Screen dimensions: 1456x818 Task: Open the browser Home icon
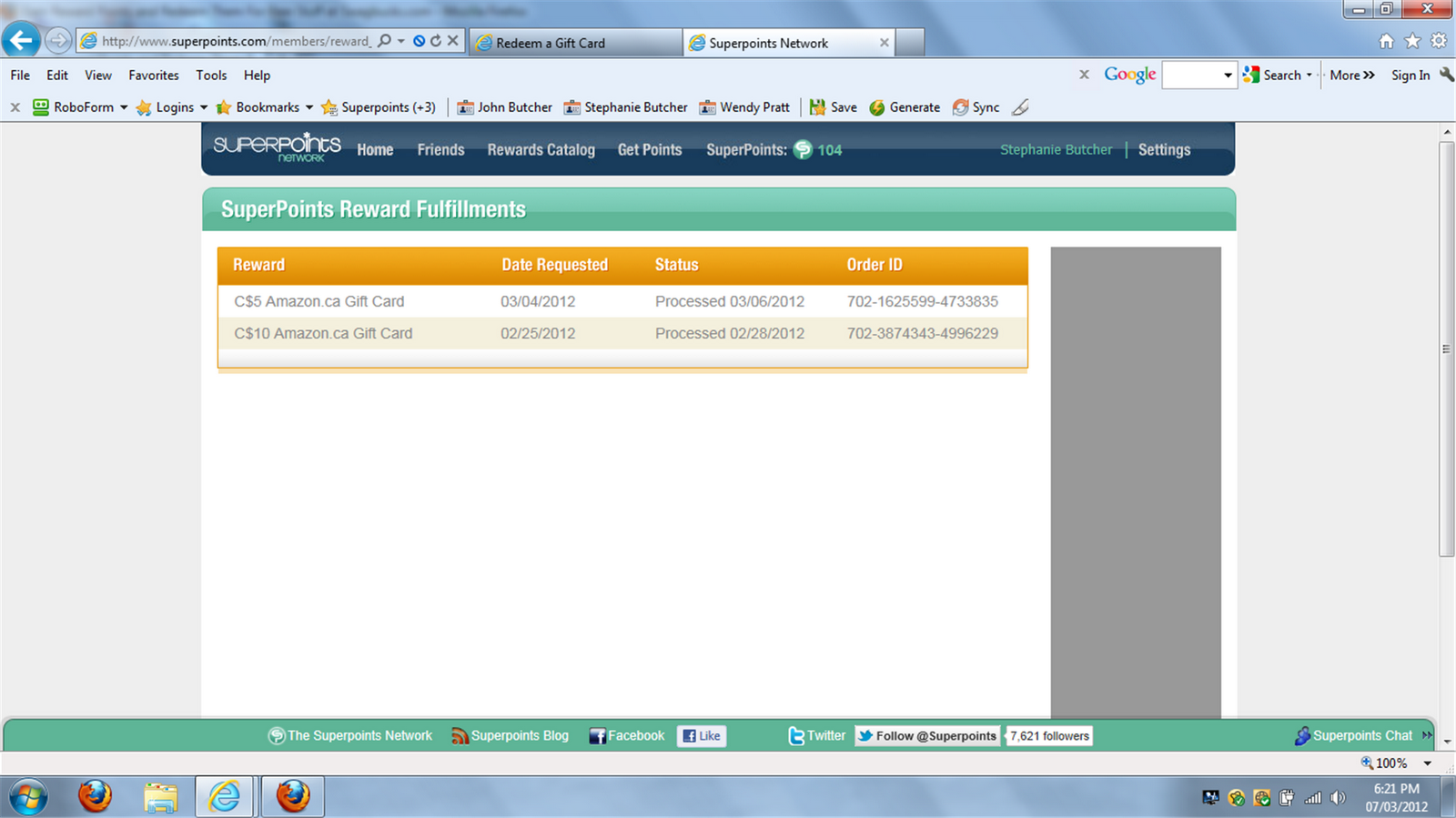(x=1386, y=41)
